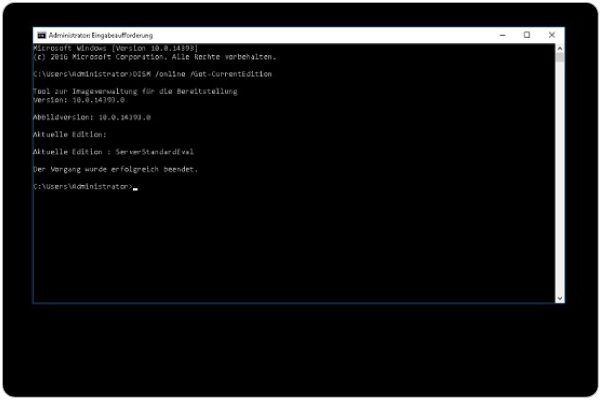Image resolution: width=600 pixels, height=400 pixels.
Task: Click the blinking cursor at the prompt
Action: [135, 189]
